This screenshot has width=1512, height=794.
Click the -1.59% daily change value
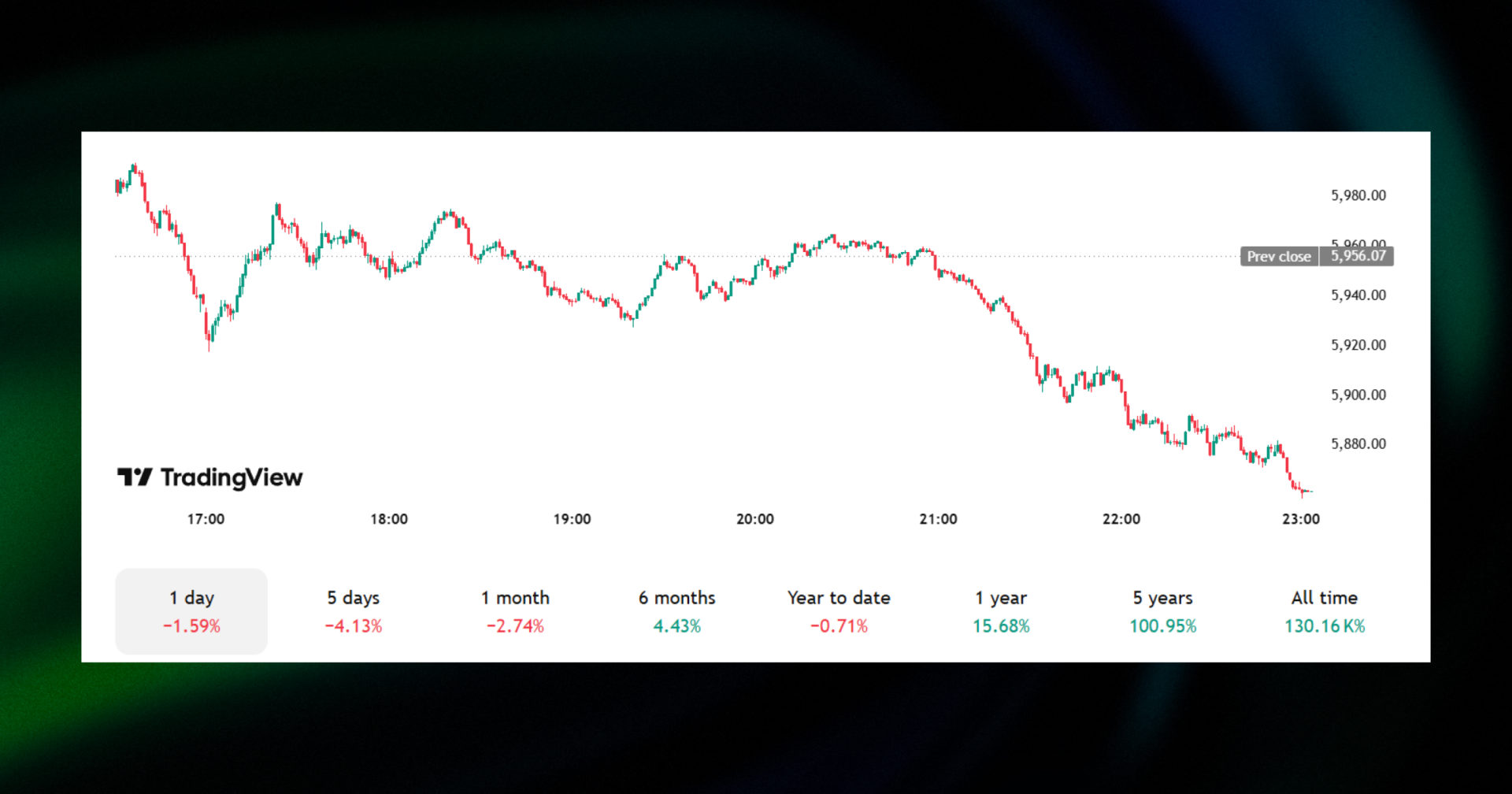click(x=191, y=625)
